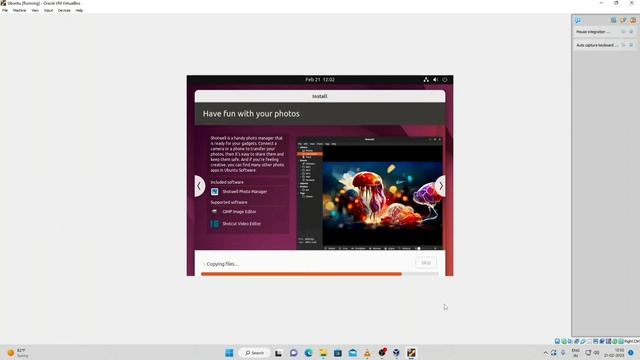Open the Input menu

click(48, 10)
